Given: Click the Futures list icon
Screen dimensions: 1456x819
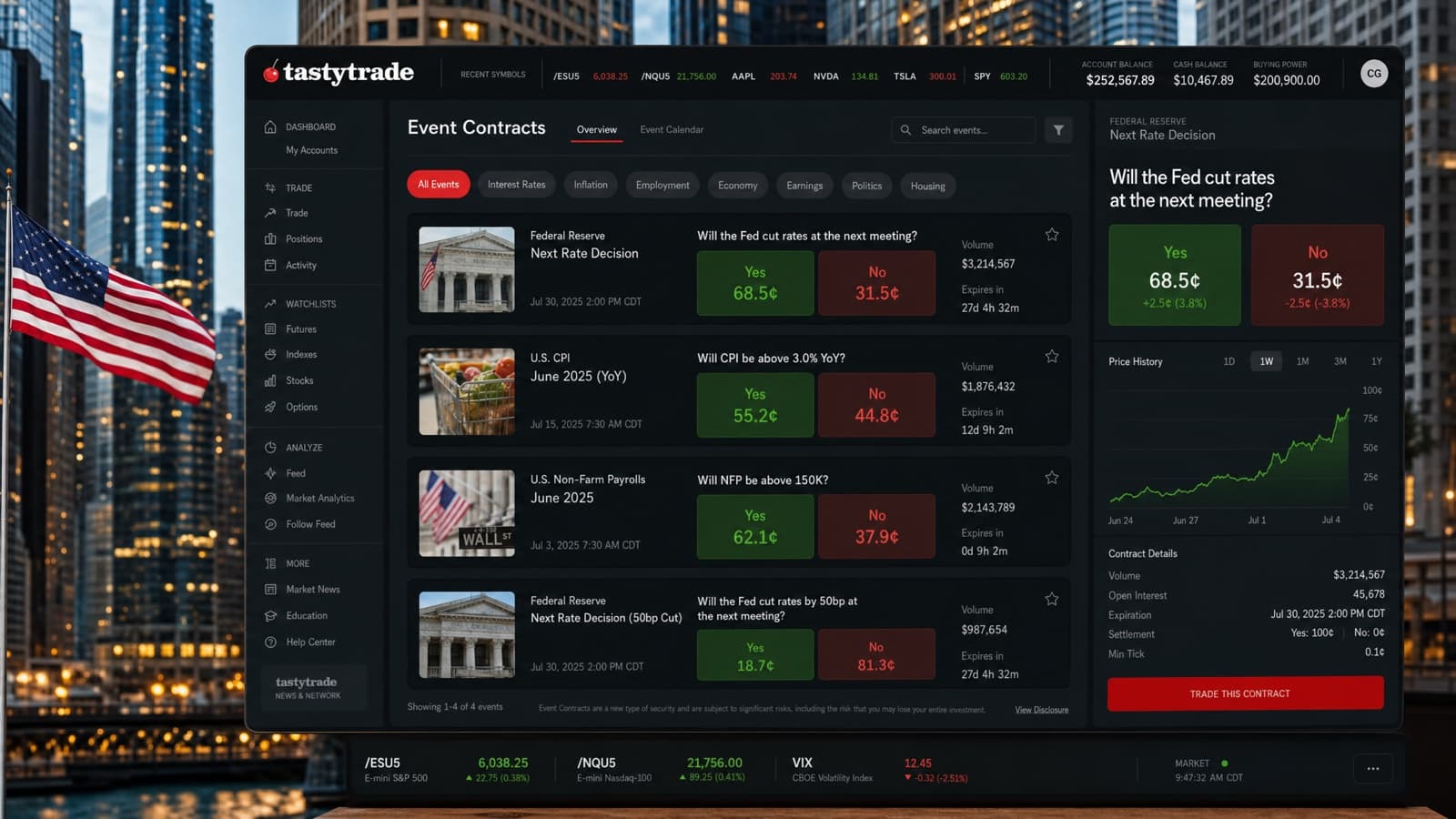Looking at the screenshot, I should pyautogui.click(x=270, y=329).
